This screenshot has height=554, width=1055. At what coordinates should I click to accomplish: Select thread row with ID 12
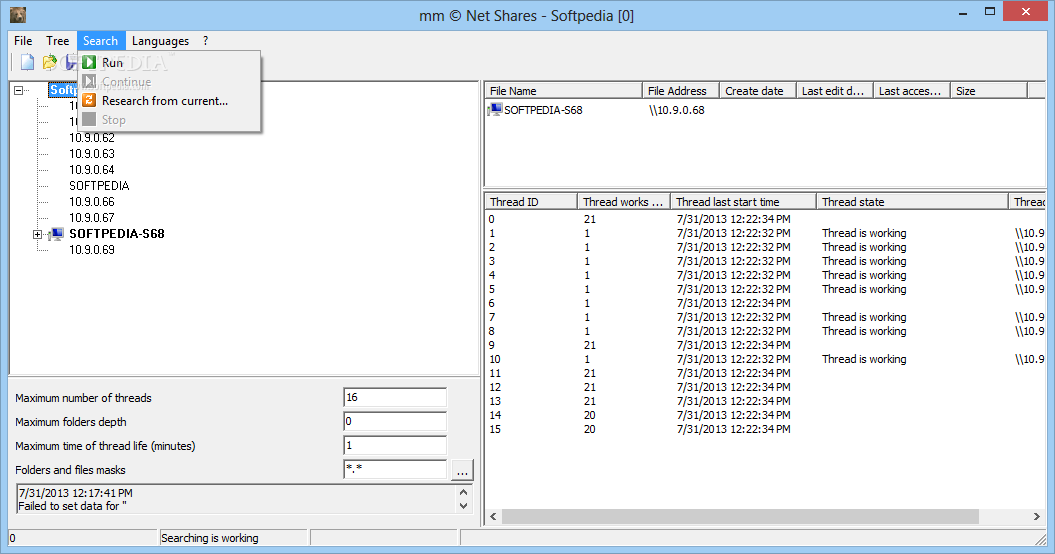(764, 387)
